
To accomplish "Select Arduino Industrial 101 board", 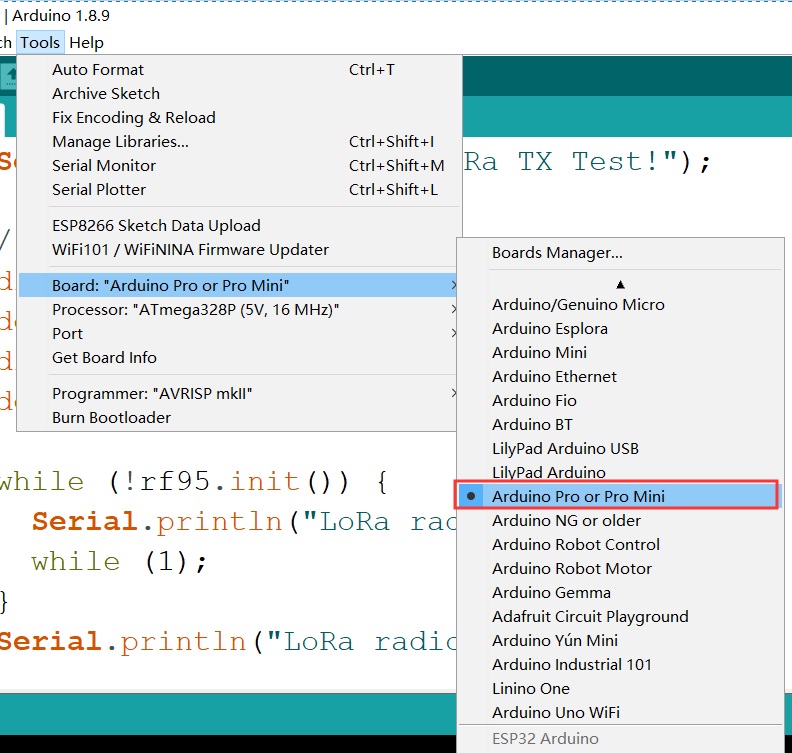I will click(x=620, y=665).
